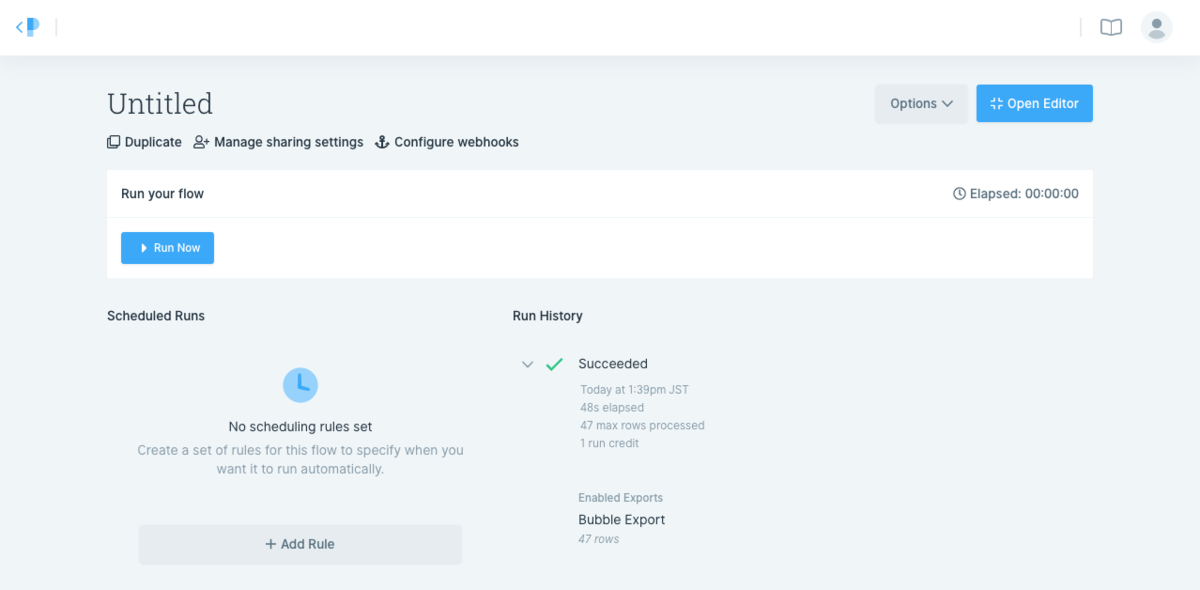Click the Run Now button
Image resolution: width=1200 pixels, height=590 pixels.
pyautogui.click(x=167, y=248)
